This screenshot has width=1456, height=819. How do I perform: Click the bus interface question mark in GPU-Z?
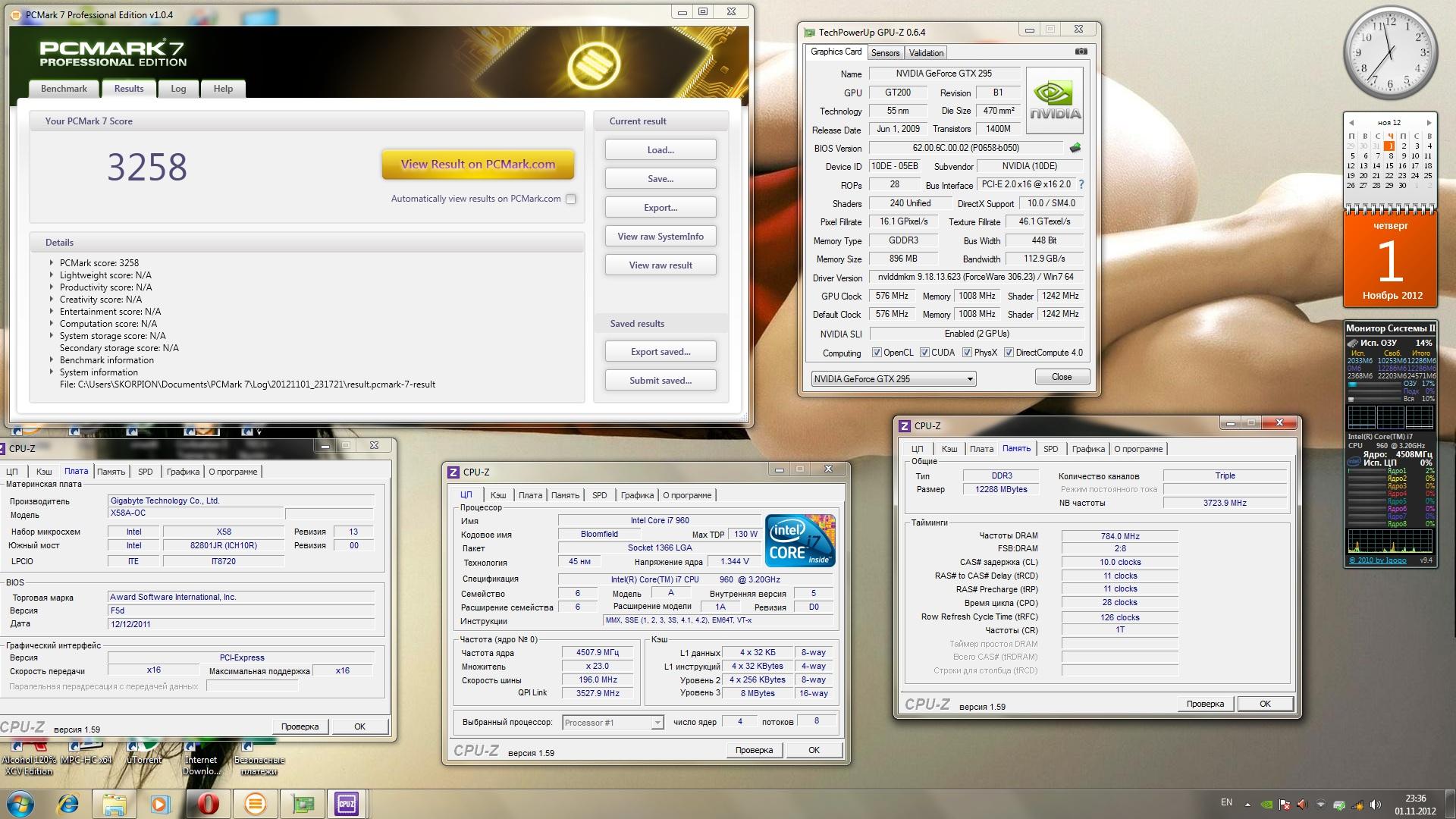coord(1081,184)
